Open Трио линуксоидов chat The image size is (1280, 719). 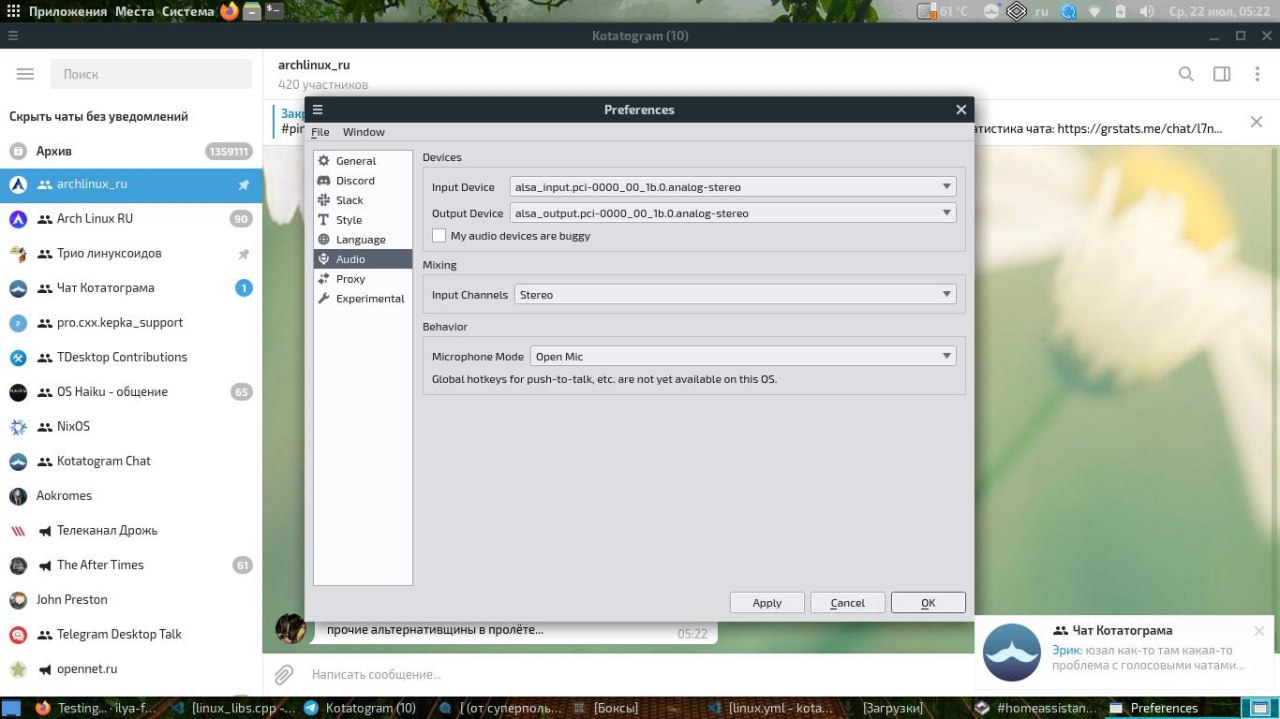131,254
